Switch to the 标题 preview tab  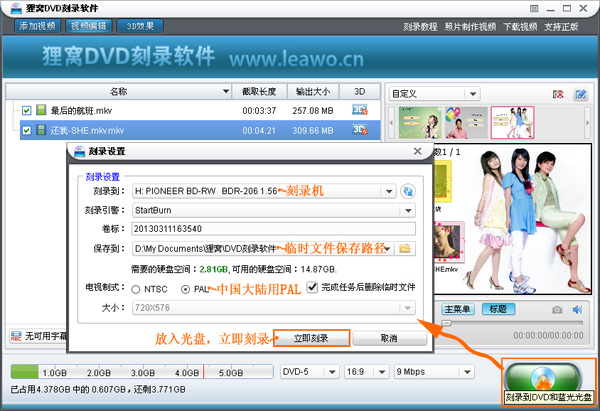498,309
